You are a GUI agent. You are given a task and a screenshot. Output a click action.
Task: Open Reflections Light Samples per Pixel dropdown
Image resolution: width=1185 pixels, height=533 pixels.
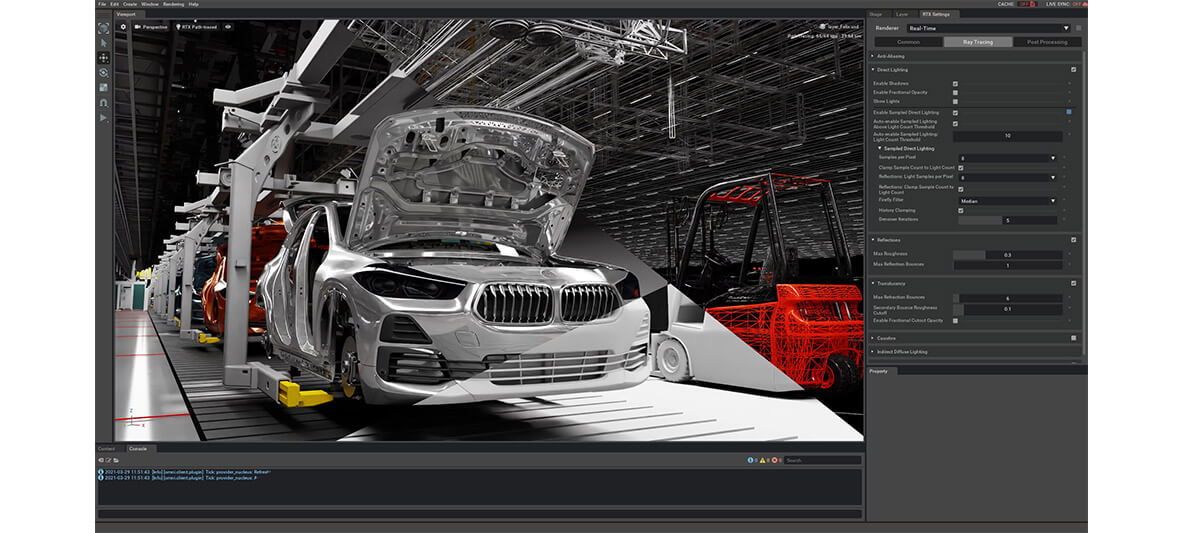(1007, 177)
